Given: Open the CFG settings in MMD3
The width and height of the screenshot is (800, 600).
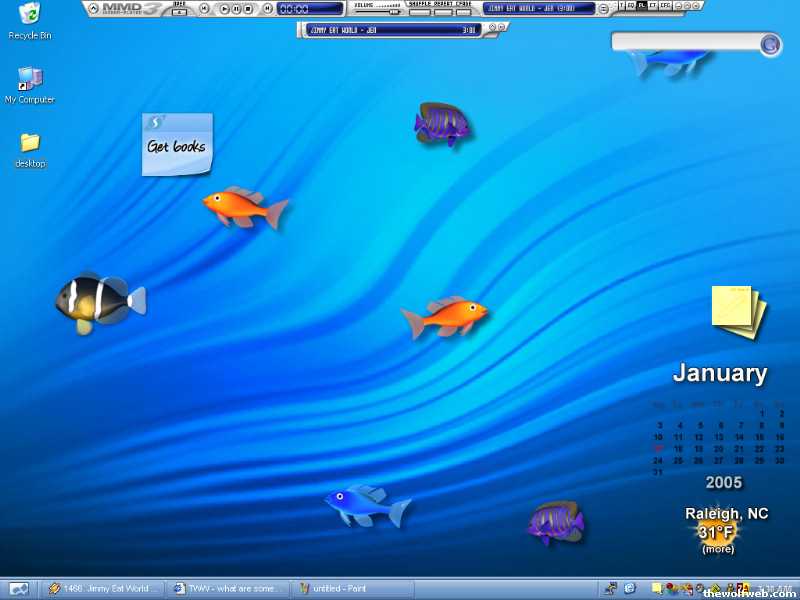Looking at the screenshot, I should point(665,5).
